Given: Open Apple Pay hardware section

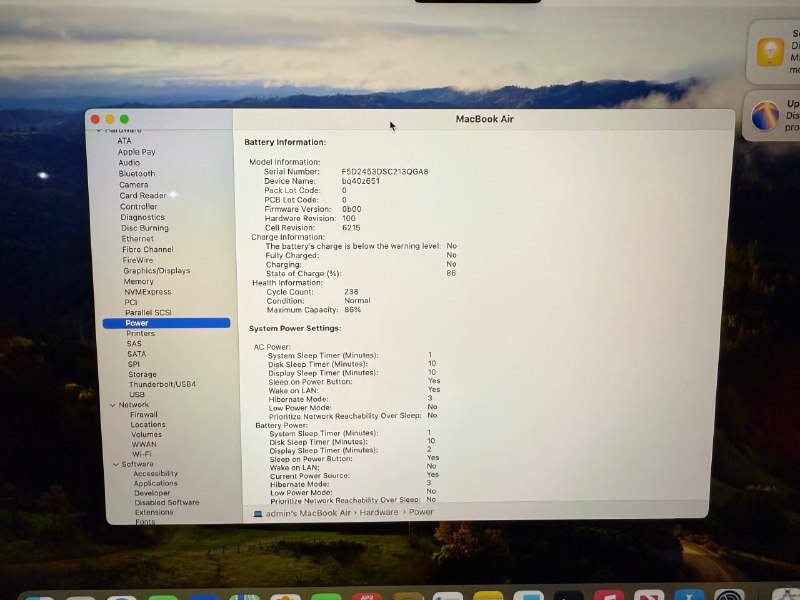Looking at the screenshot, I should 136,152.
